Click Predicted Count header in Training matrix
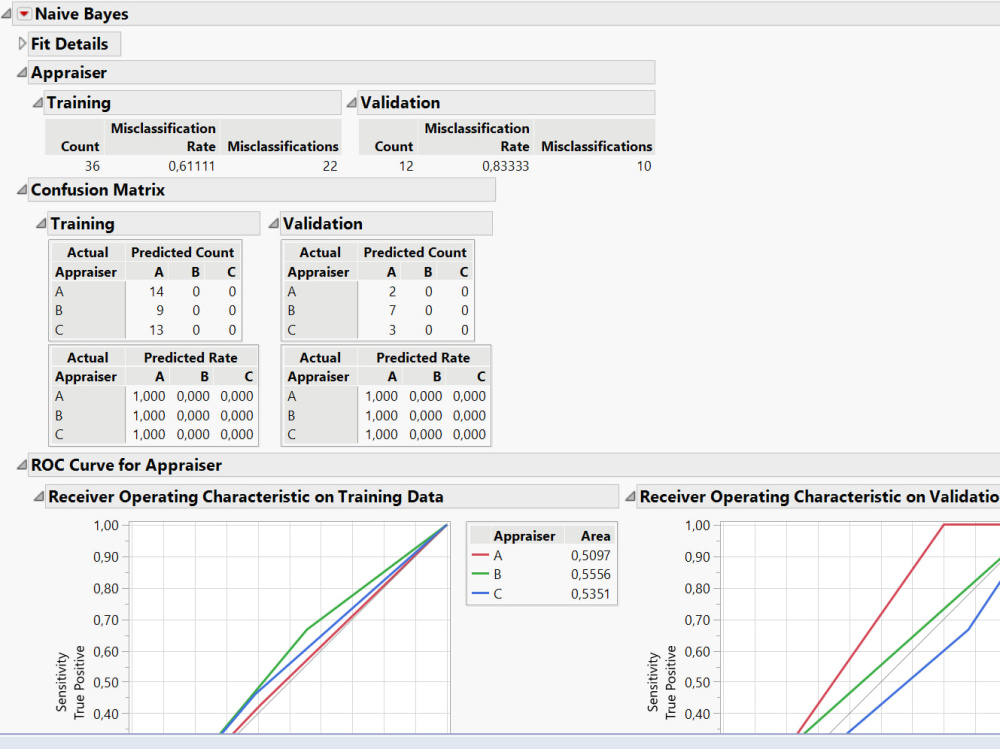The image size is (1000, 749). click(182, 253)
